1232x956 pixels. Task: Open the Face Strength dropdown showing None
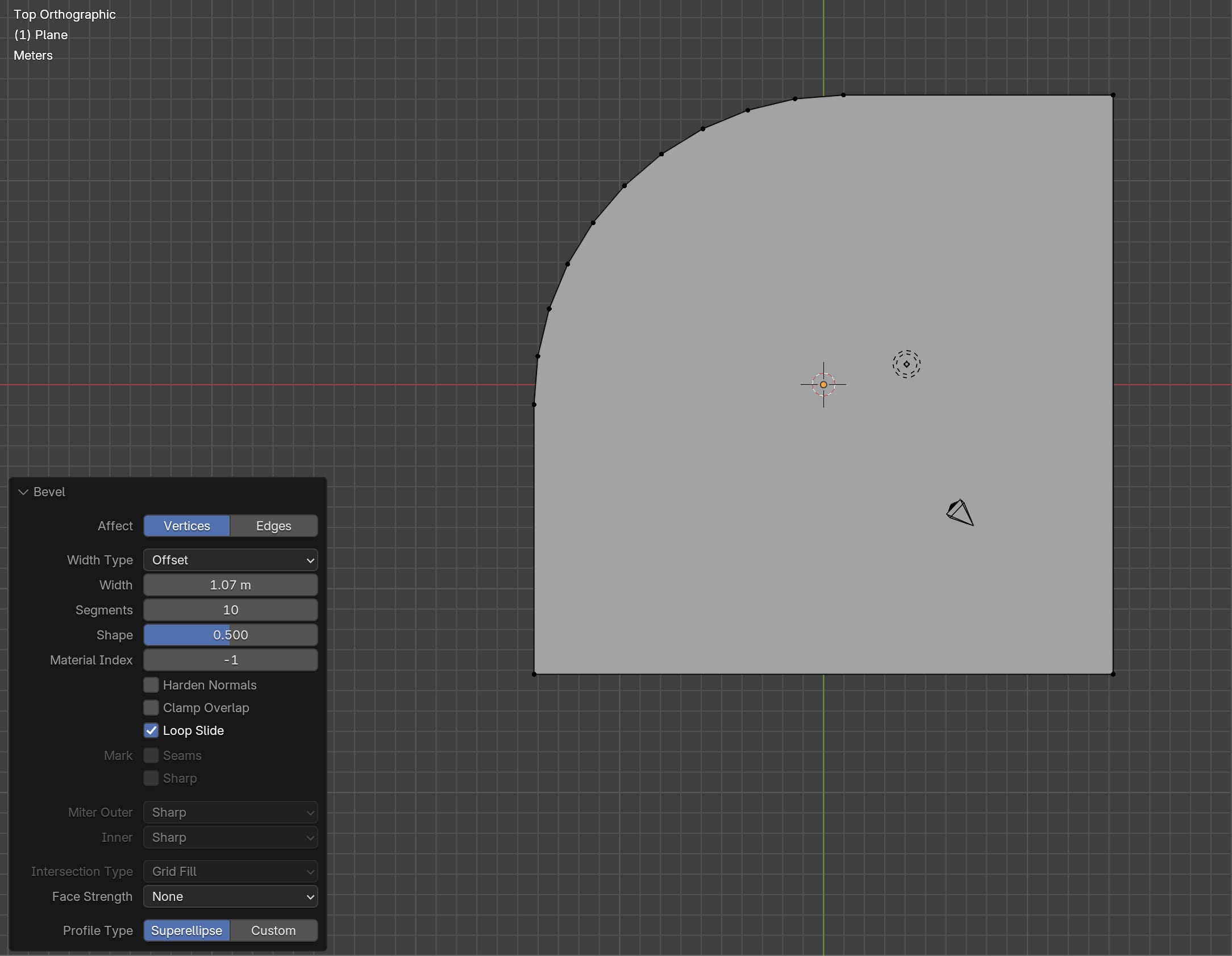pos(231,896)
